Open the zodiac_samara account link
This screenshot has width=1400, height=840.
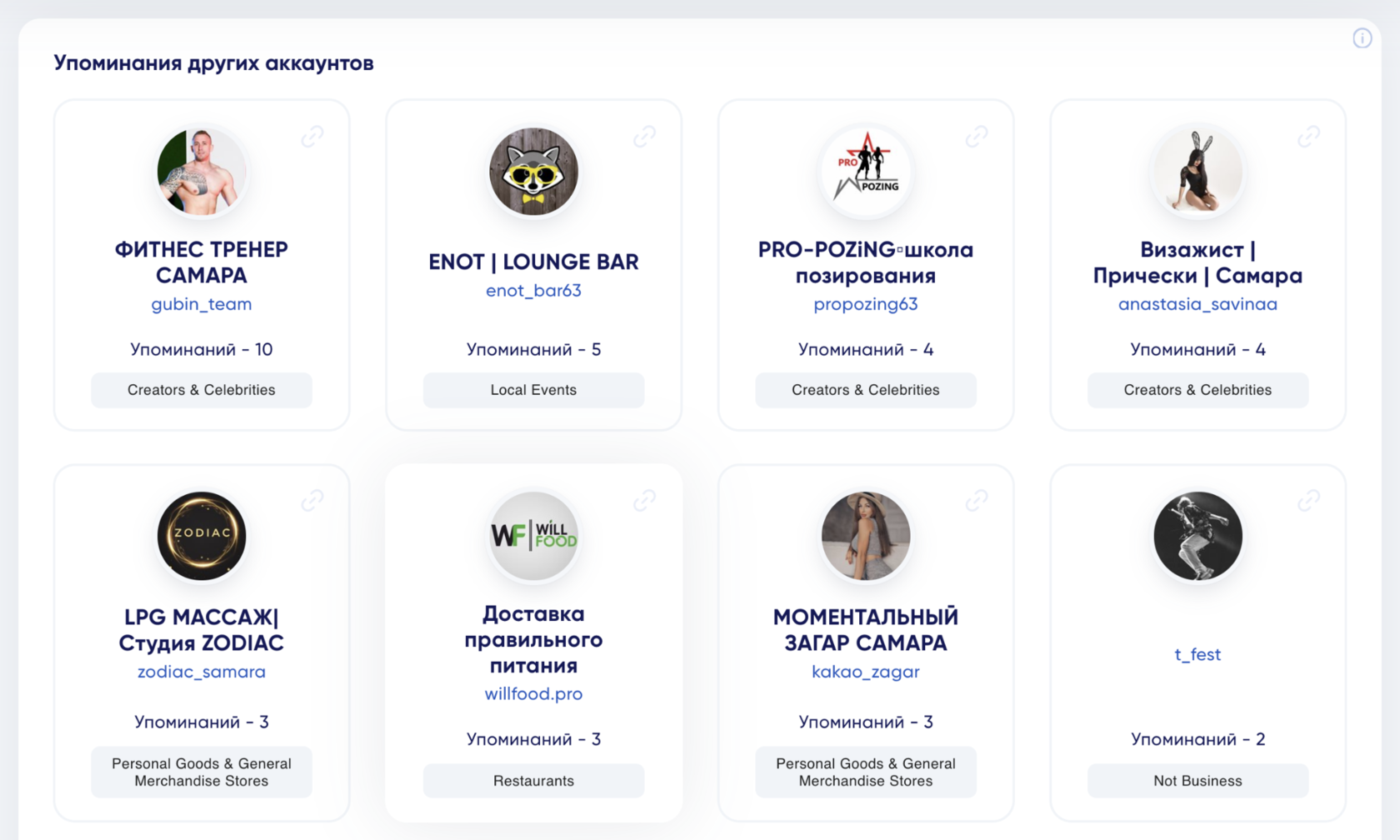(x=201, y=672)
